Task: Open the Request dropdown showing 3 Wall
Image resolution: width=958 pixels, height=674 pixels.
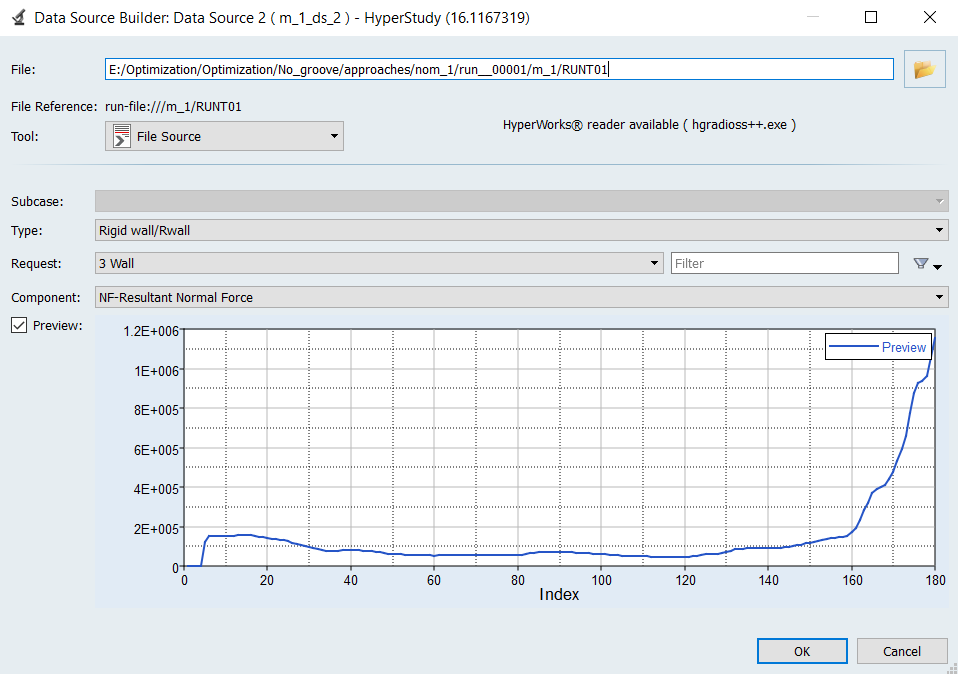Action: pyautogui.click(x=379, y=263)
